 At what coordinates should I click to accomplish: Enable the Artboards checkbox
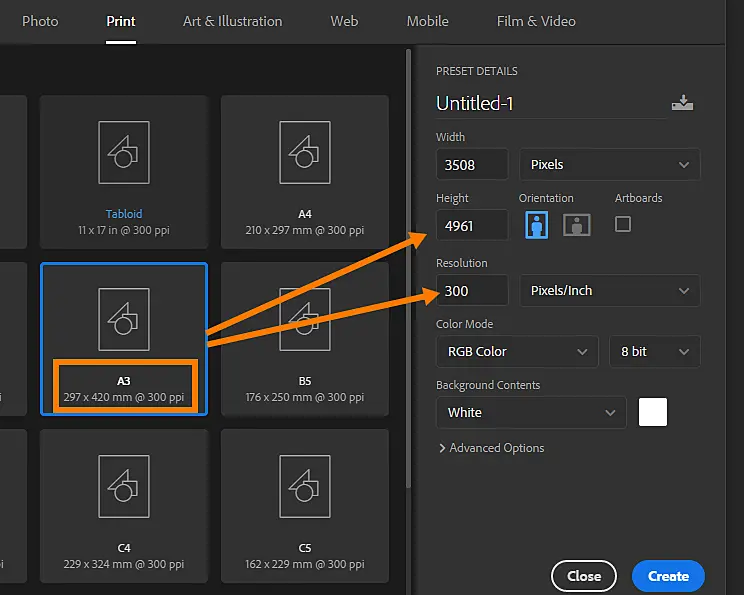coord(623,224)
